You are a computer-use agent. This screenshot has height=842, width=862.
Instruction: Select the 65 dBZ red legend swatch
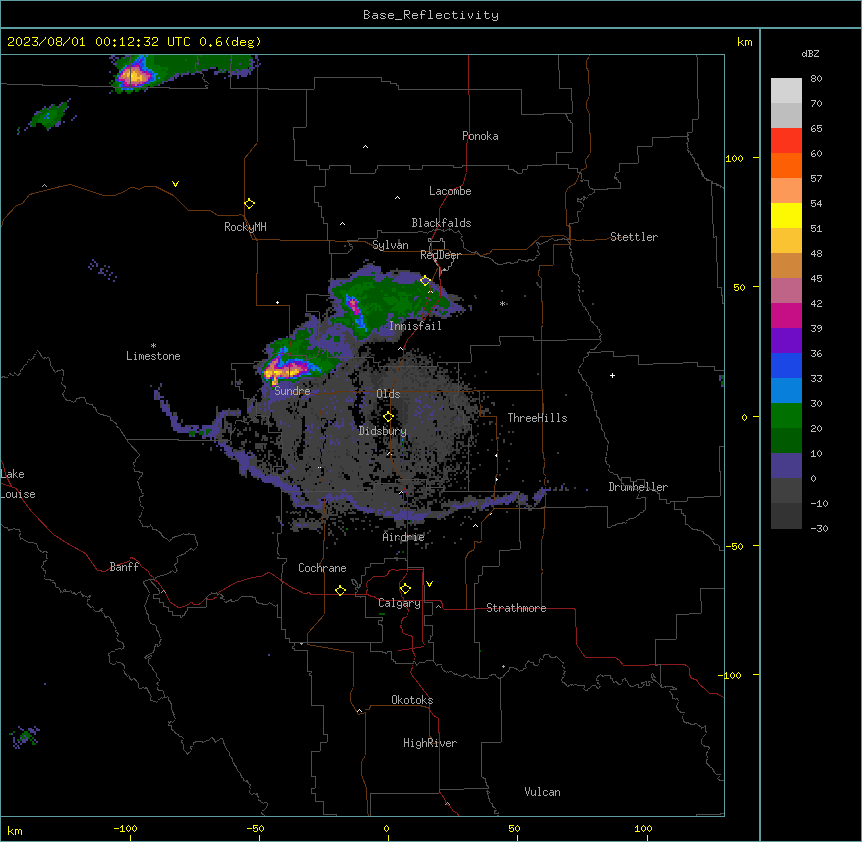click(x=786, y=141)
